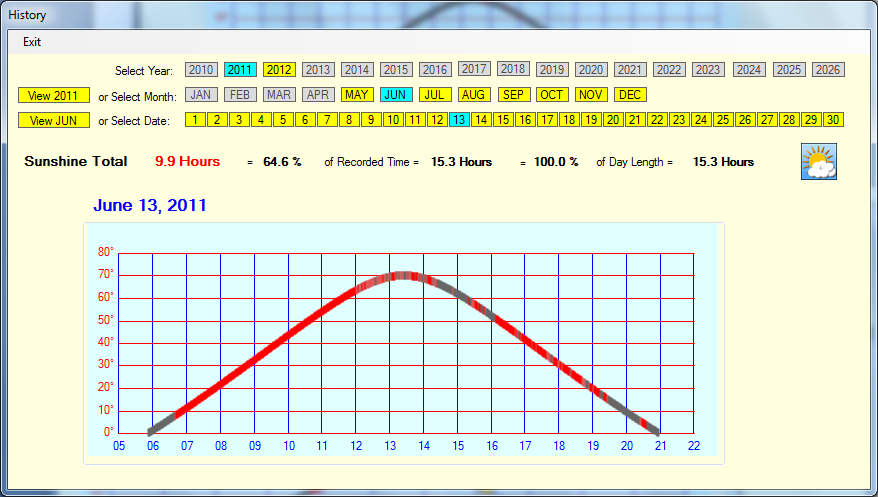Click the sun and cloud weather icon

coord(819,161)
